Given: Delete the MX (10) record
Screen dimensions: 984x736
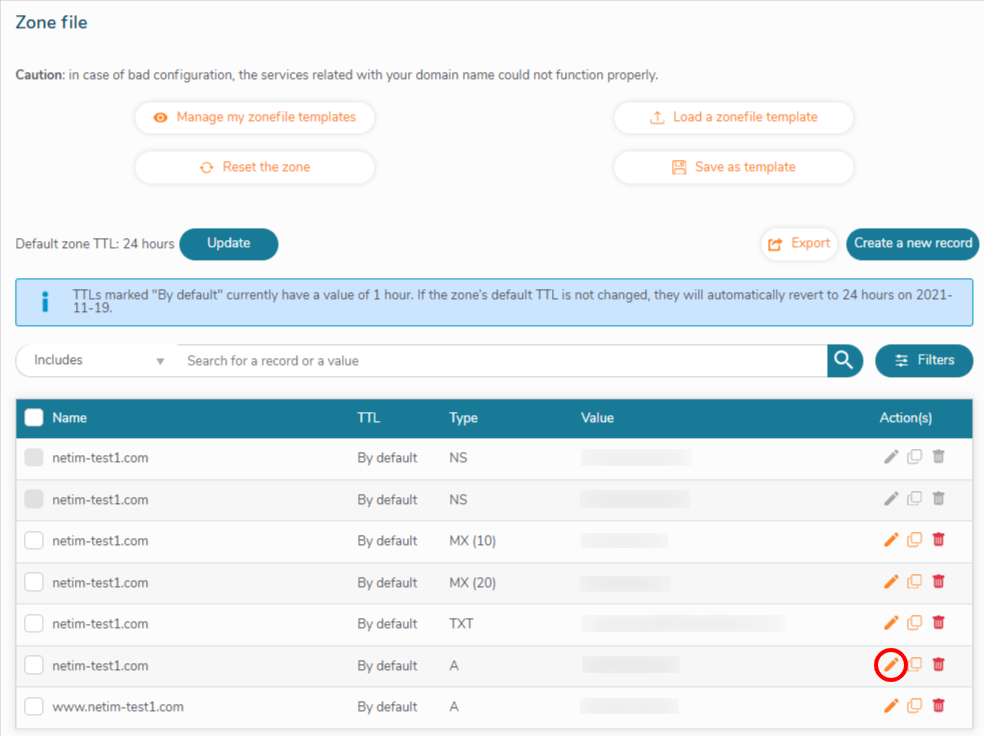Looking at the screenshot, I should (x=938, y=540).
